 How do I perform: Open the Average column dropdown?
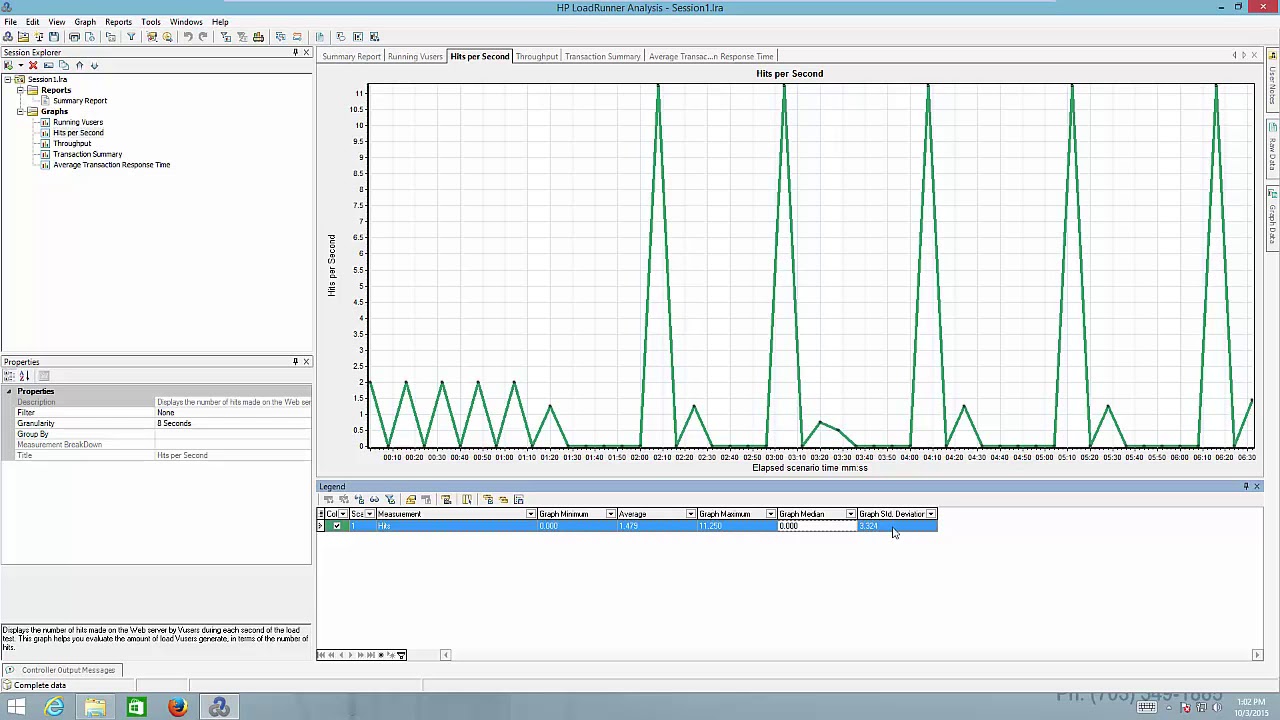[690, 514]
